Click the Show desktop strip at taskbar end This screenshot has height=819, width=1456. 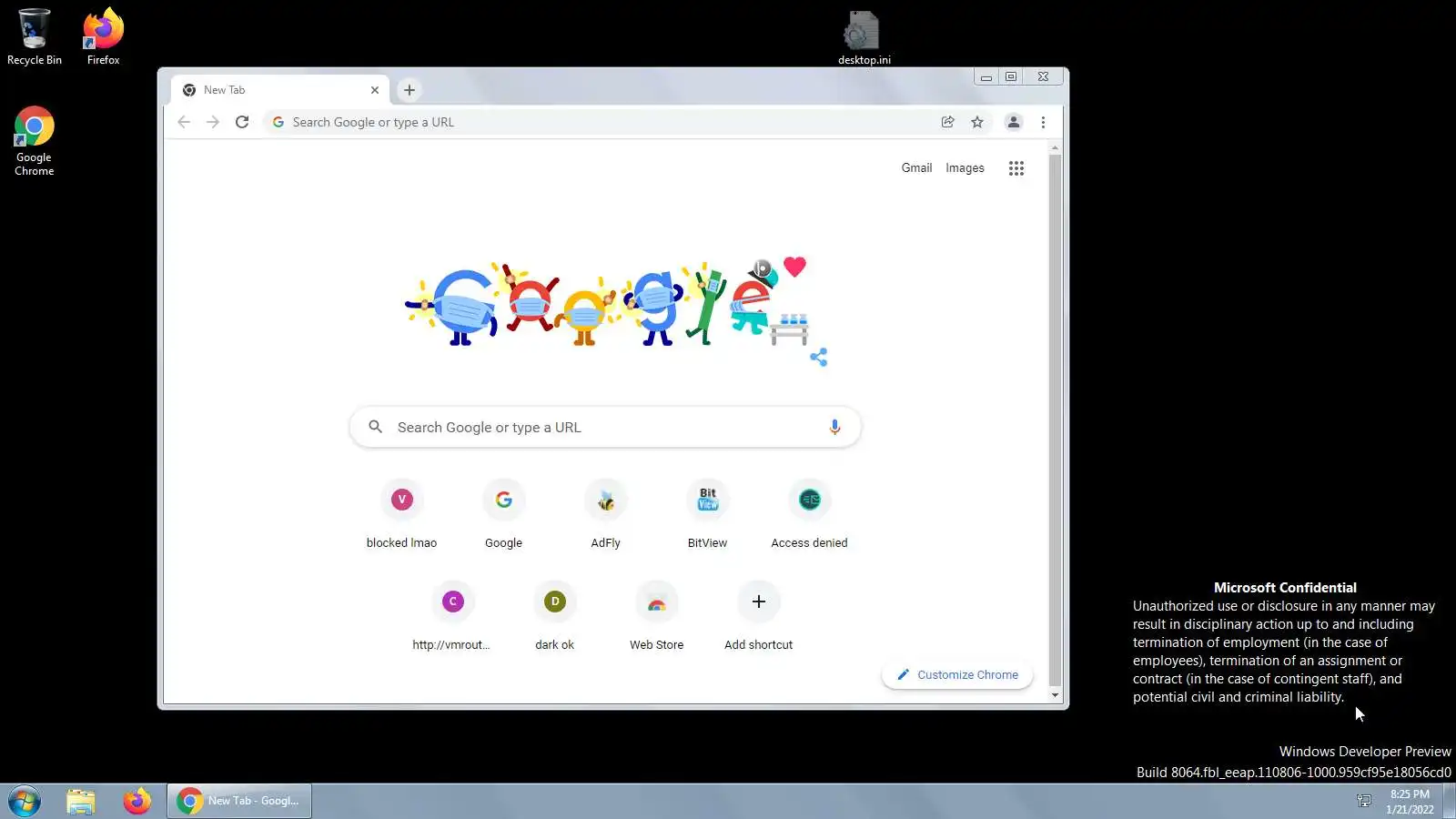coord(1450,801)
